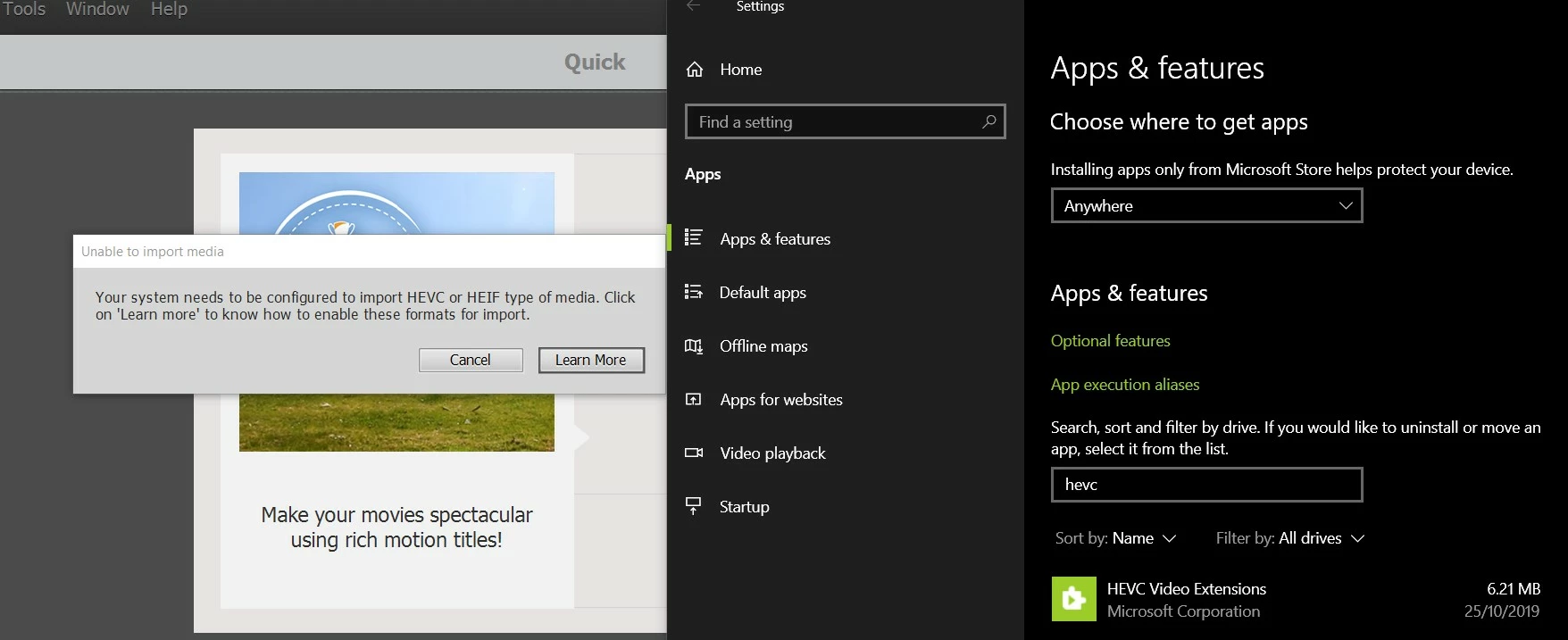Go to Home in Settings
Image resolution: width=1568 pixels, height=640 pixels.
[x=741, y=70]
